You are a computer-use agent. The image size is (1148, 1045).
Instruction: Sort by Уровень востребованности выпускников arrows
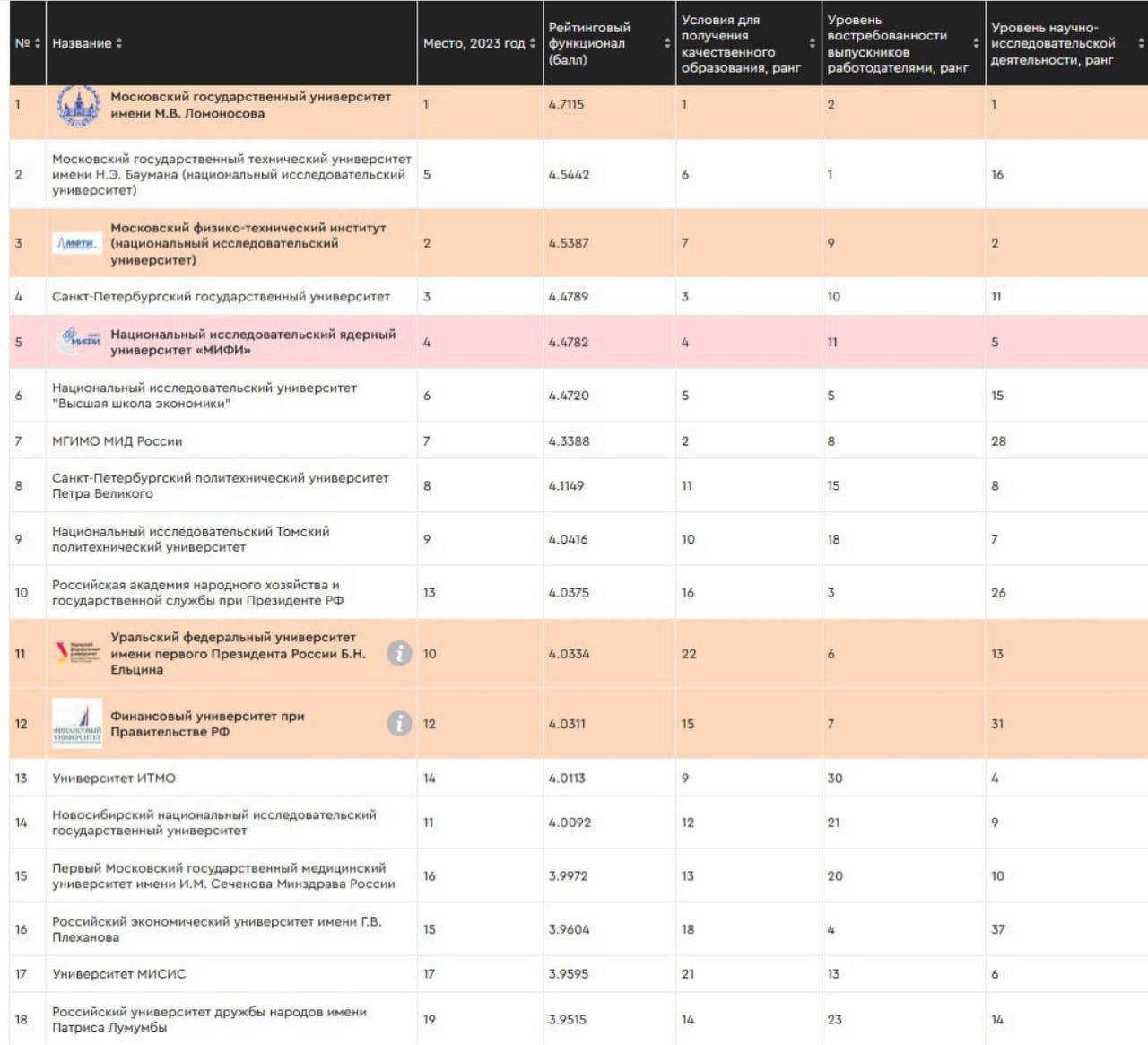pyautogui.click(x=977, y=43)
